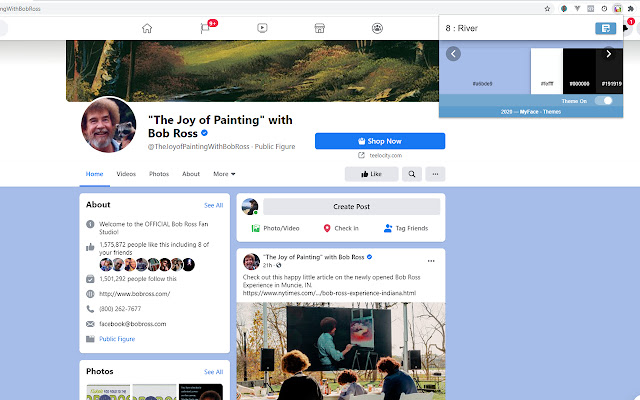
Task: Toggle the Theme On switch
Action: point(603,101)
